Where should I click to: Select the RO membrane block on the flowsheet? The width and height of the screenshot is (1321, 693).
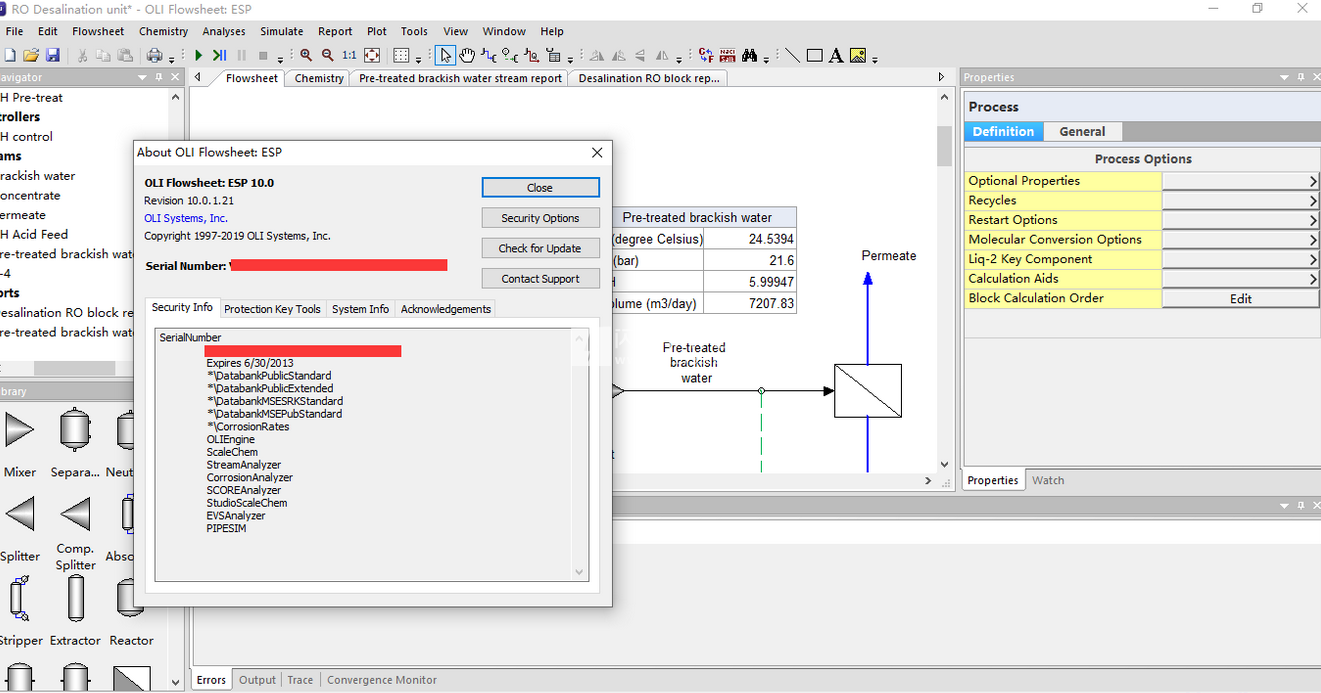pos(868,391)
